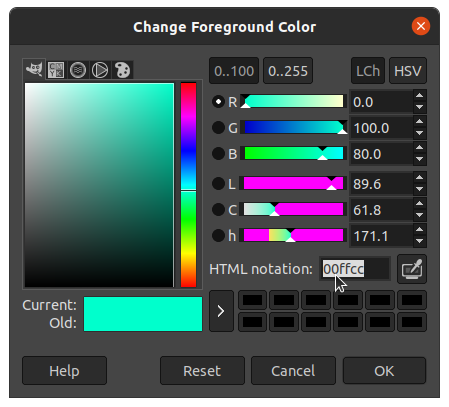Decrease L value with down arrow
The width and height of the screenshot is (449, 407).
point(420,189)
